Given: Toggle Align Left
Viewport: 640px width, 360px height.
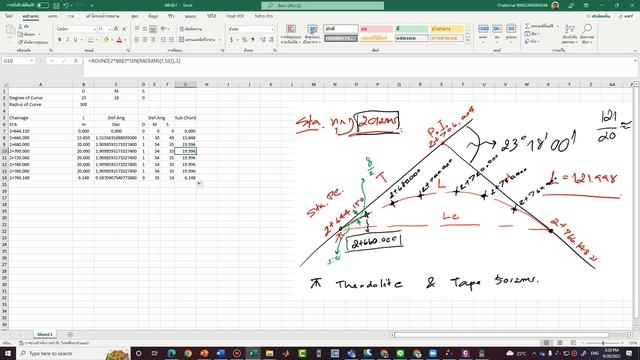Looking at the screenshot, I should pyautogui.click(x=137, y=40).
